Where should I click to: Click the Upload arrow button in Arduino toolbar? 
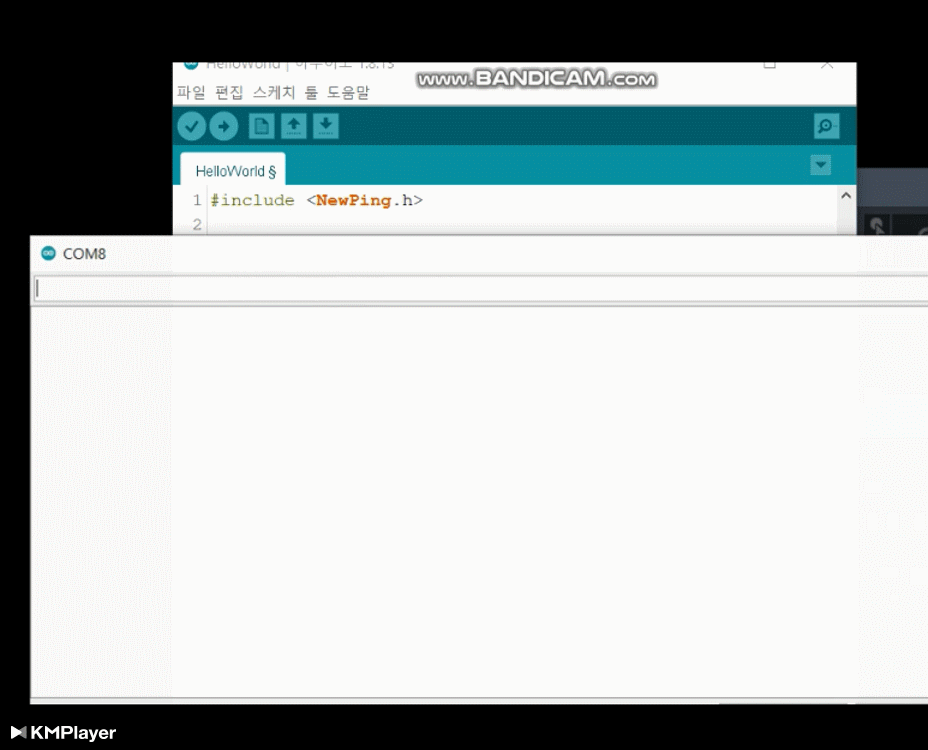224,126
